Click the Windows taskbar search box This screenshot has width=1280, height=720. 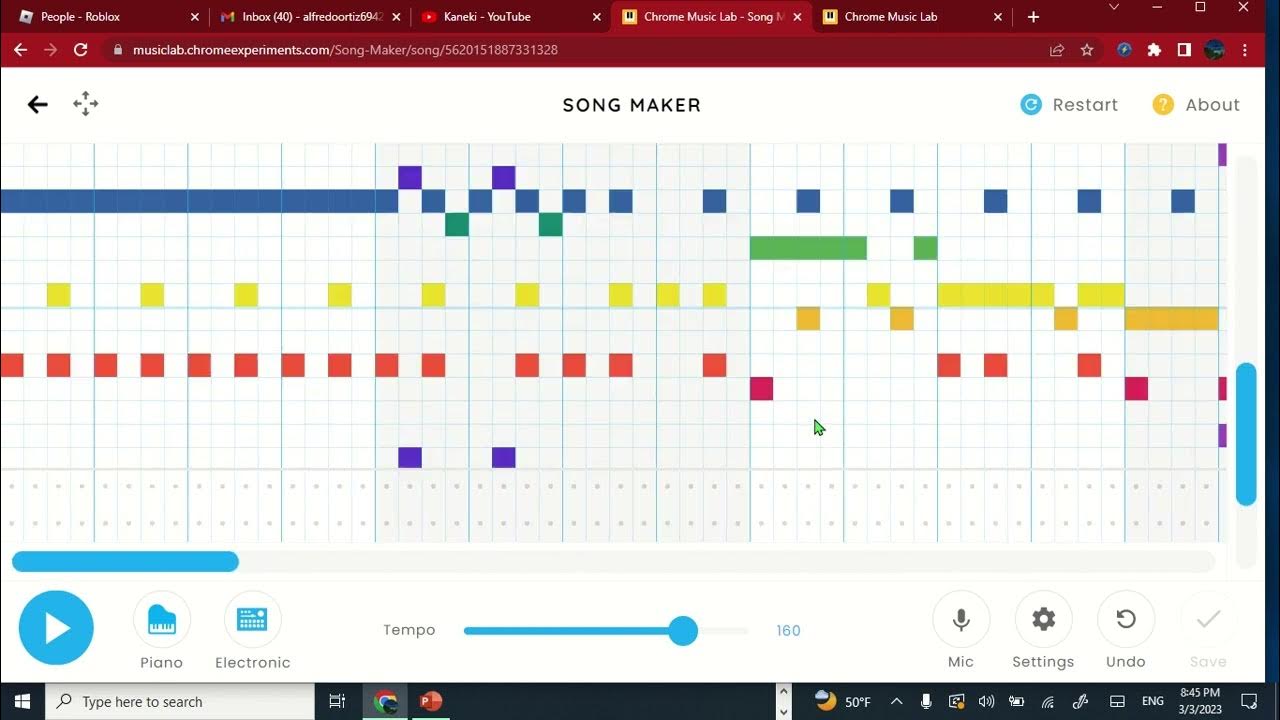coord(180,701)
